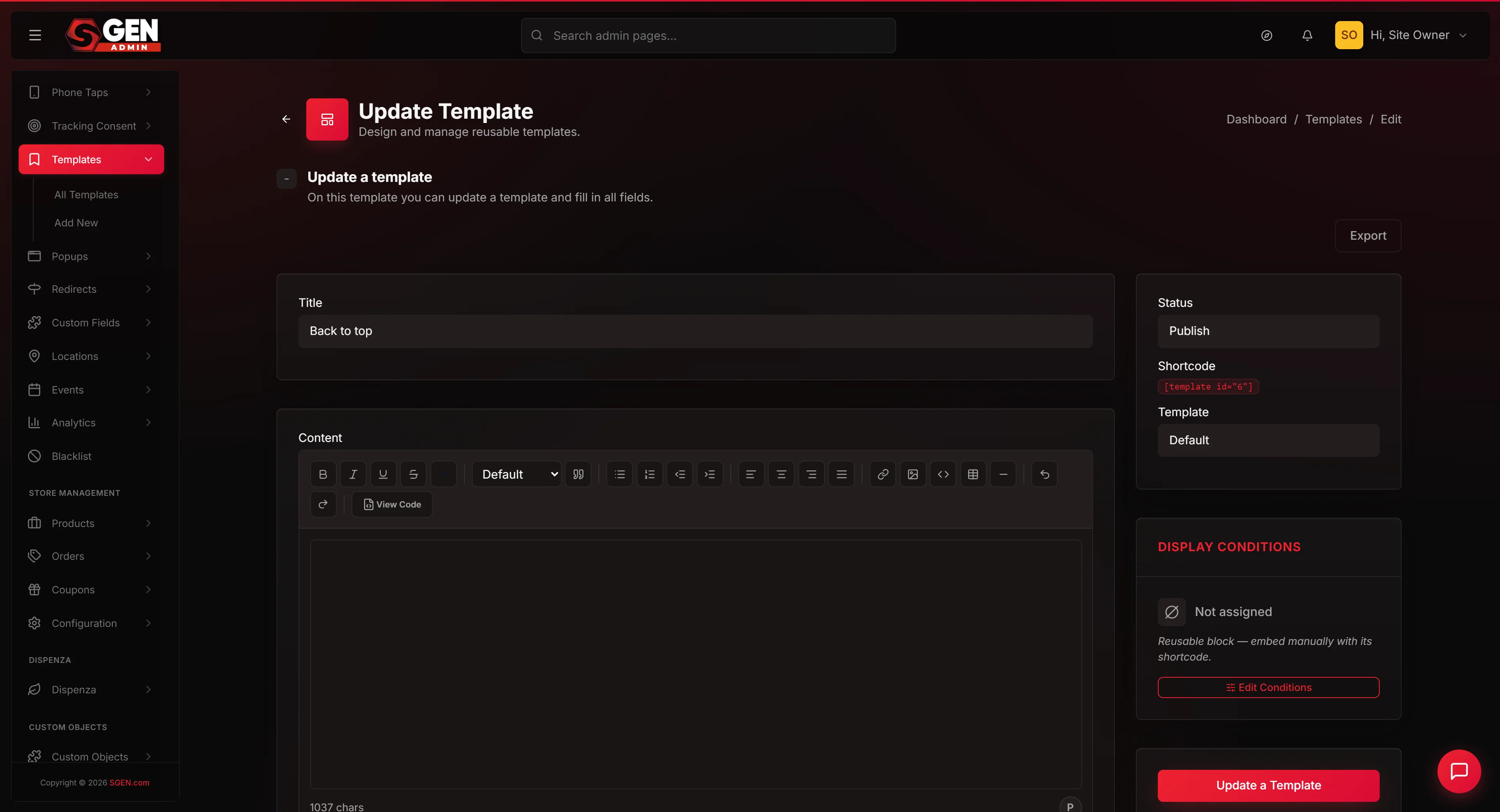Toggle bold formatting in the editor
Image resolution: width=1500 pixels, height=812 pixels.
pyautogui.click(x=323, y=474)
